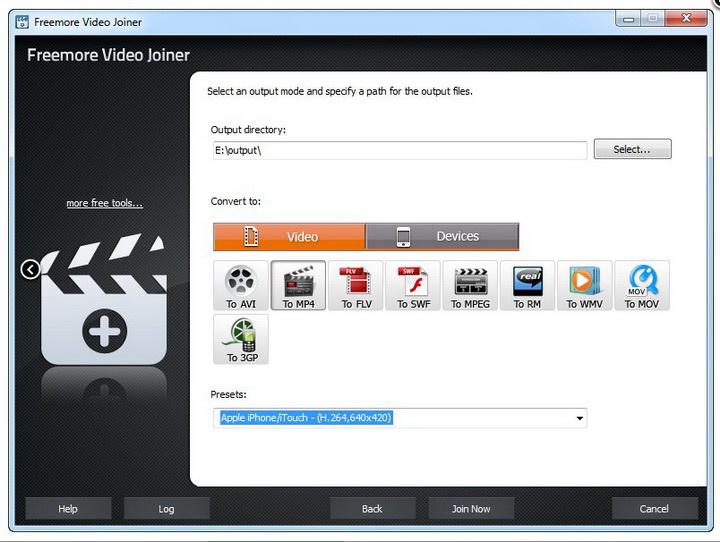720x542 pixels.
Task: Select the To SWF Flash icon
Action: point(413,285)
